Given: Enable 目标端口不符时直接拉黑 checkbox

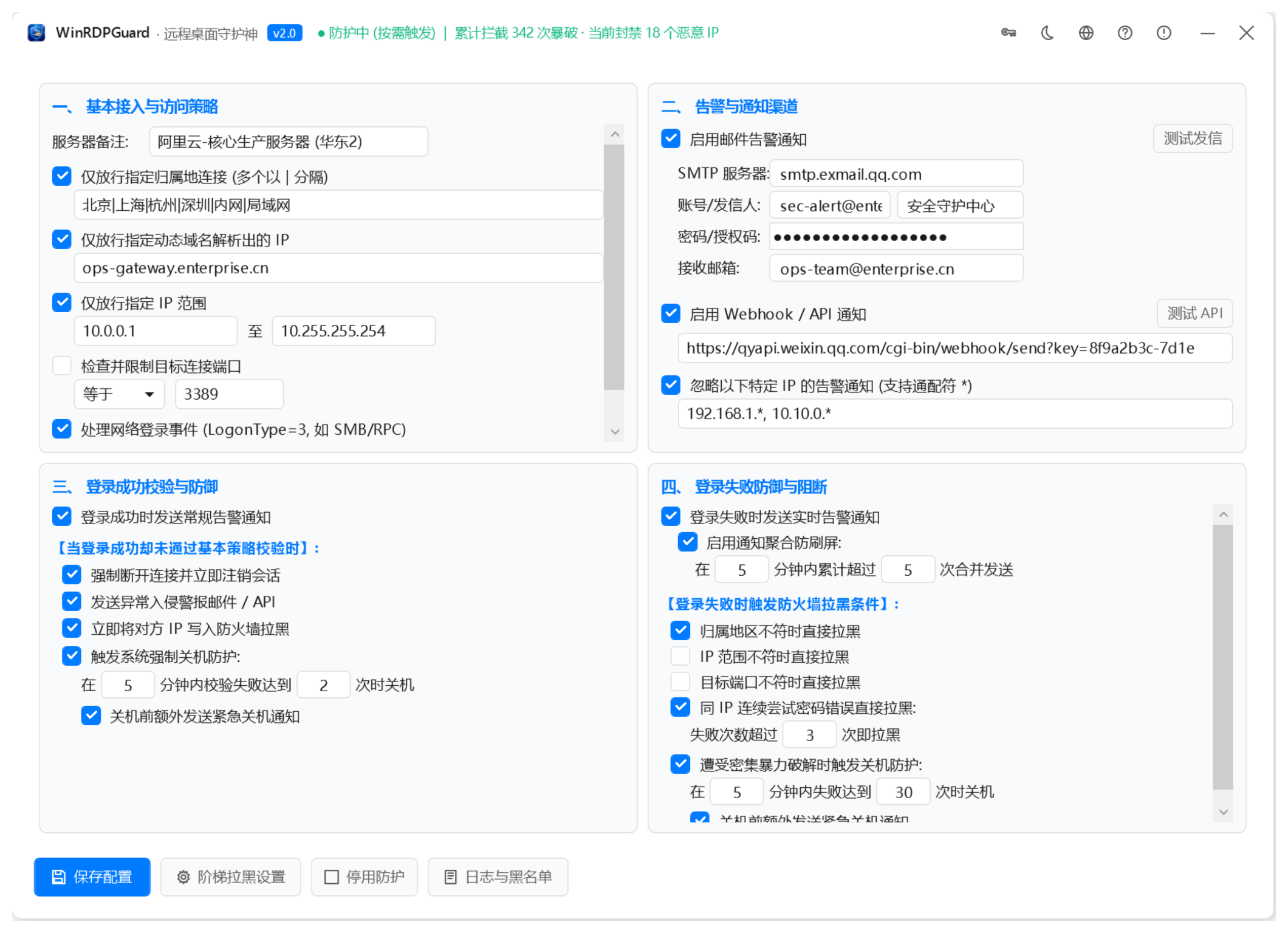Looking at the screenshot, I should coord(680,682).
